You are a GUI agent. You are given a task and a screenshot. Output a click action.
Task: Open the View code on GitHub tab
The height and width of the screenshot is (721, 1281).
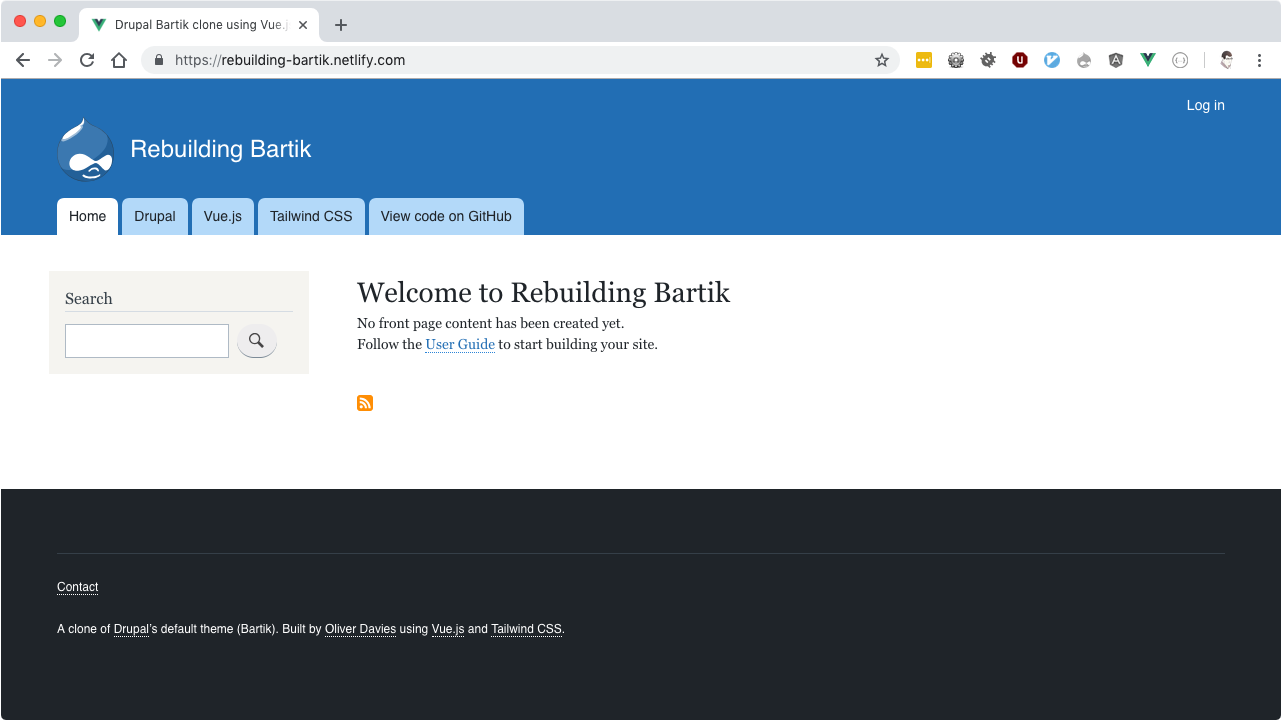[446, 216]
